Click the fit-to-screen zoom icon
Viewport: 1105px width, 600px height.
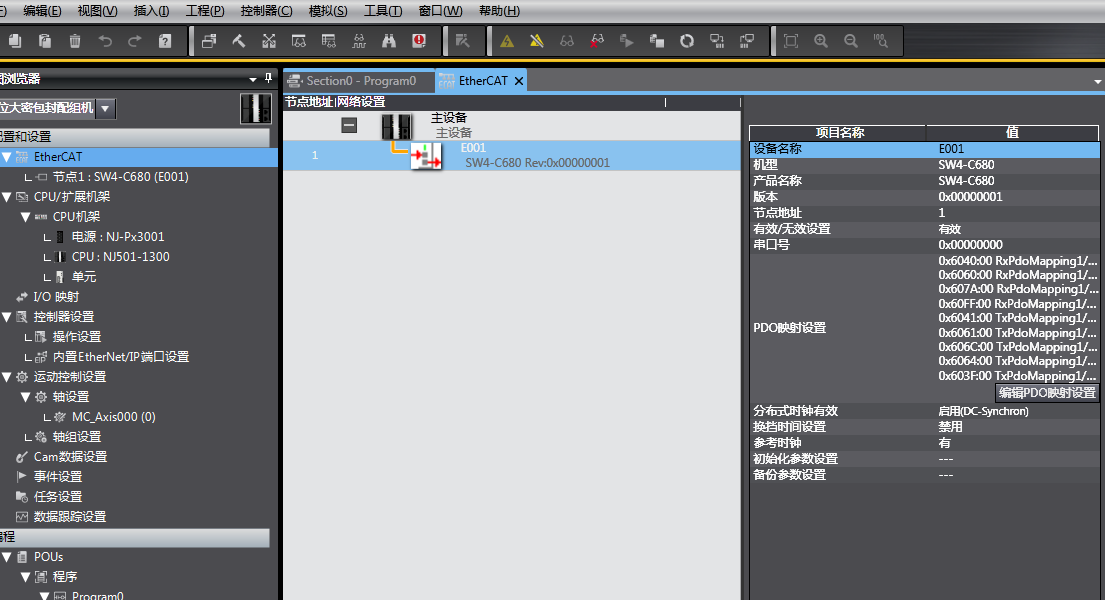click(791, 41)
